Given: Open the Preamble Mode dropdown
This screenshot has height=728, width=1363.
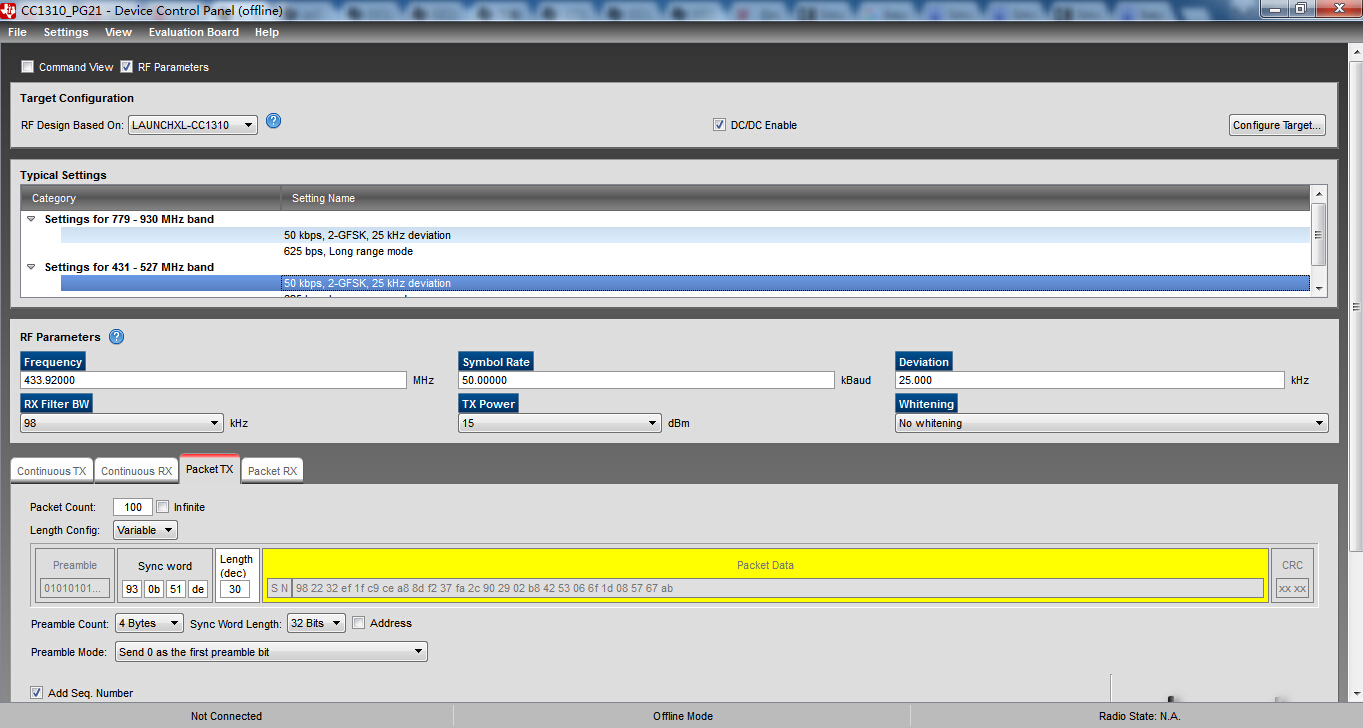Looking at the screenshot, I should tap(271, 652).
